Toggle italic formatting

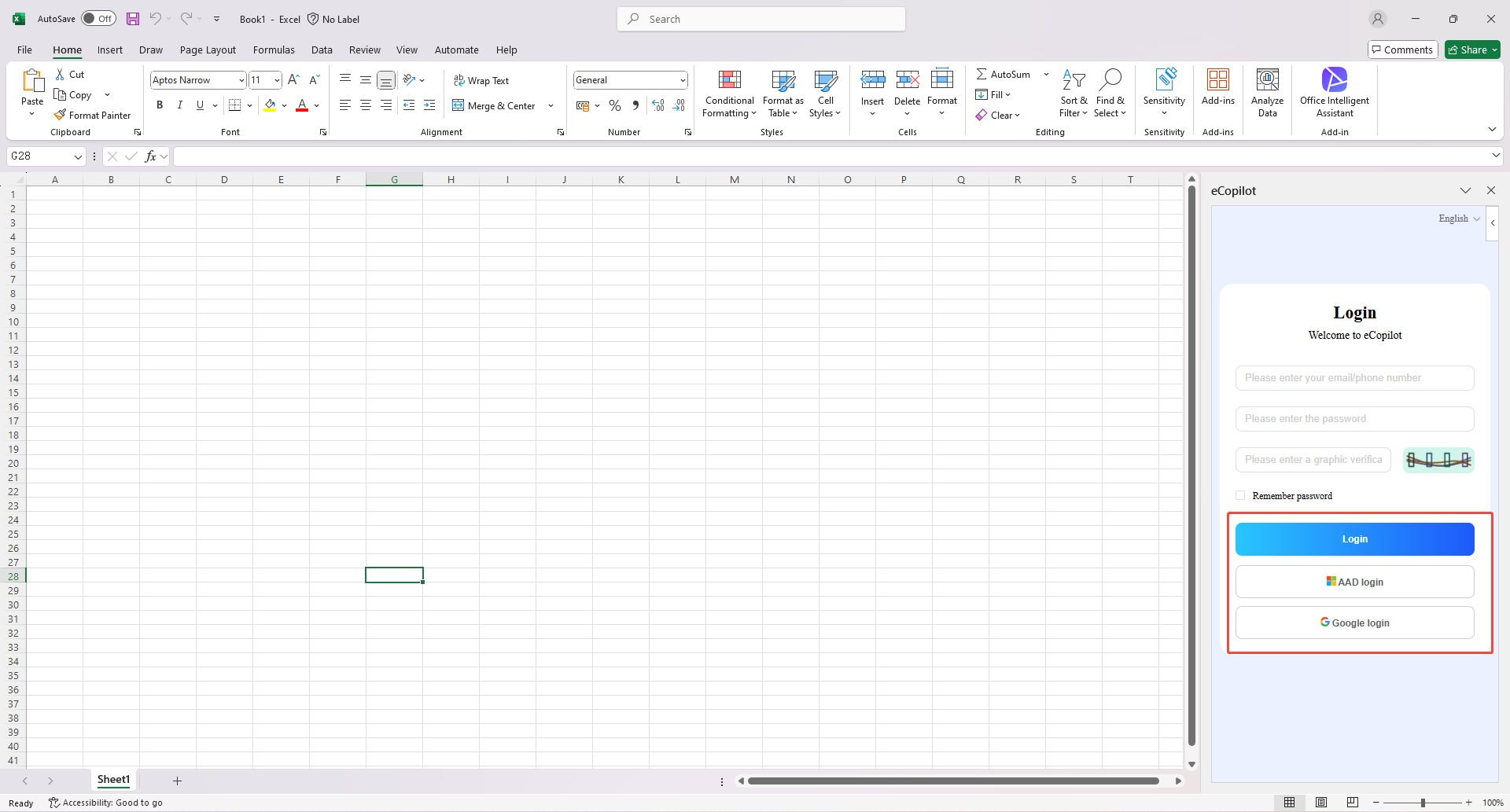tap(179, 105)
